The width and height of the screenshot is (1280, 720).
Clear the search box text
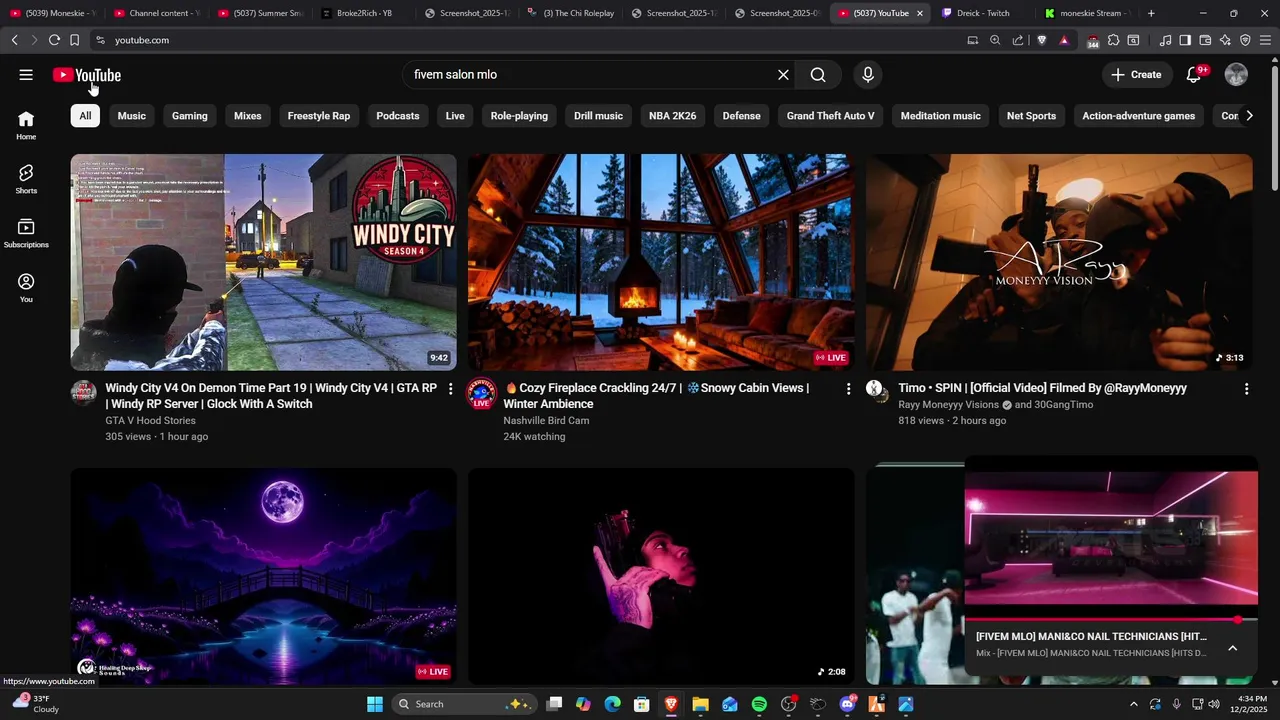click(x=783, y=75)
